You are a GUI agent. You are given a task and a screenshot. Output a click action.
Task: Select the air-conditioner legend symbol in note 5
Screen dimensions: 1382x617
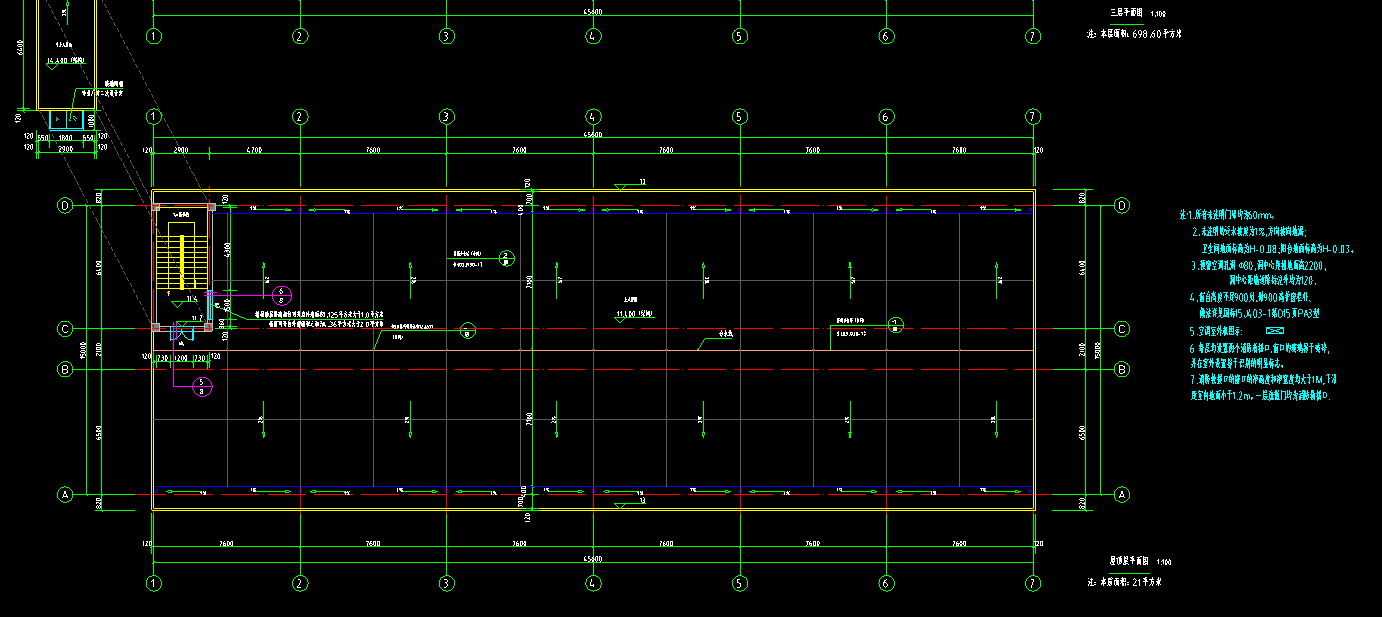pyautogui.click(x=1274, y=330)
